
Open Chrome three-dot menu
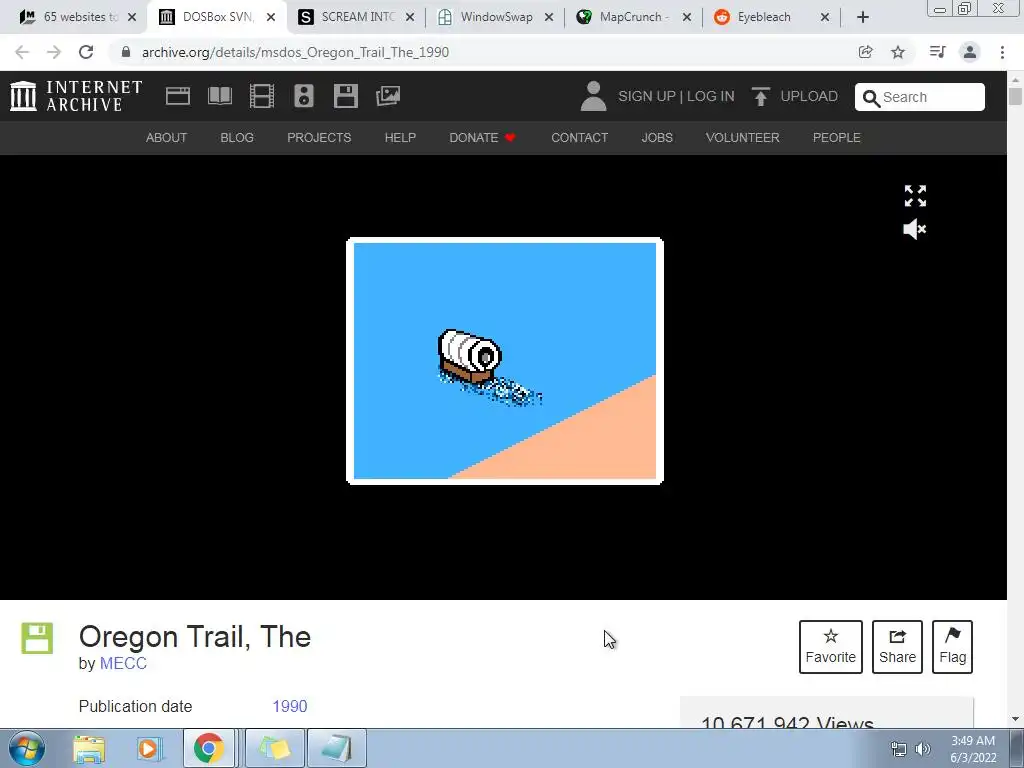tap(1002, 52)
